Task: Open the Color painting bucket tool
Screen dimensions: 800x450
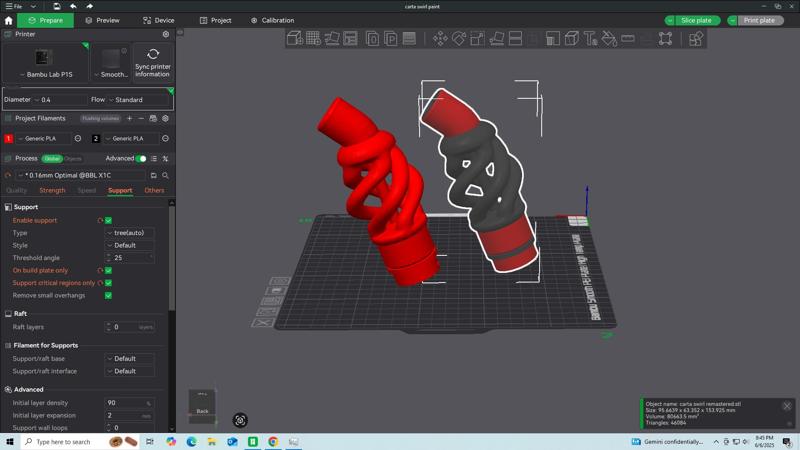Action: 609,38
